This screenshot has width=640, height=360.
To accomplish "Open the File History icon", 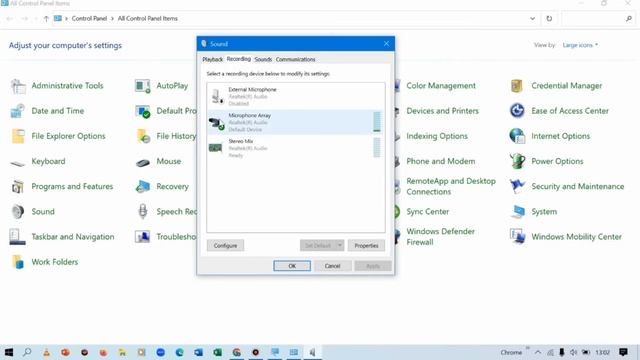I will click(143, 136).
